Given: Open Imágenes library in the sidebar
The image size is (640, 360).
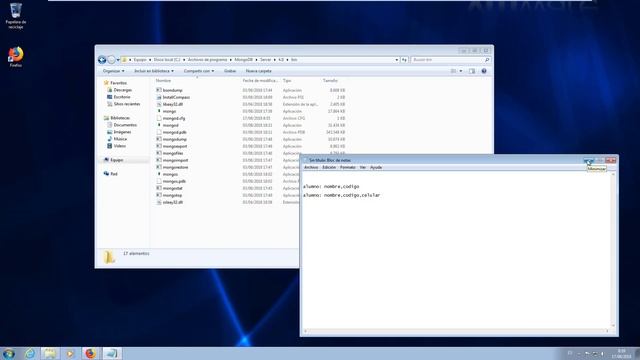Looking at the screenshot, I should pos(122,132).
